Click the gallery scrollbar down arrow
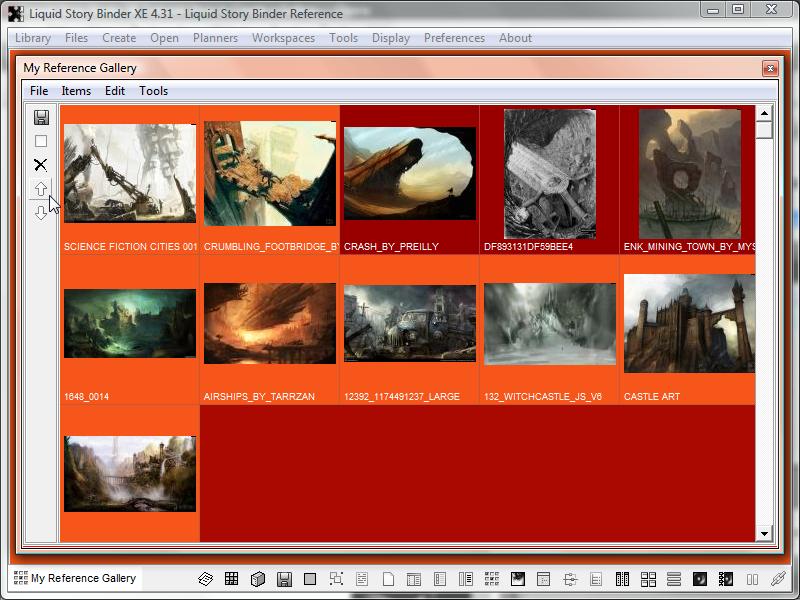The image size is (800, 600). 765,534
